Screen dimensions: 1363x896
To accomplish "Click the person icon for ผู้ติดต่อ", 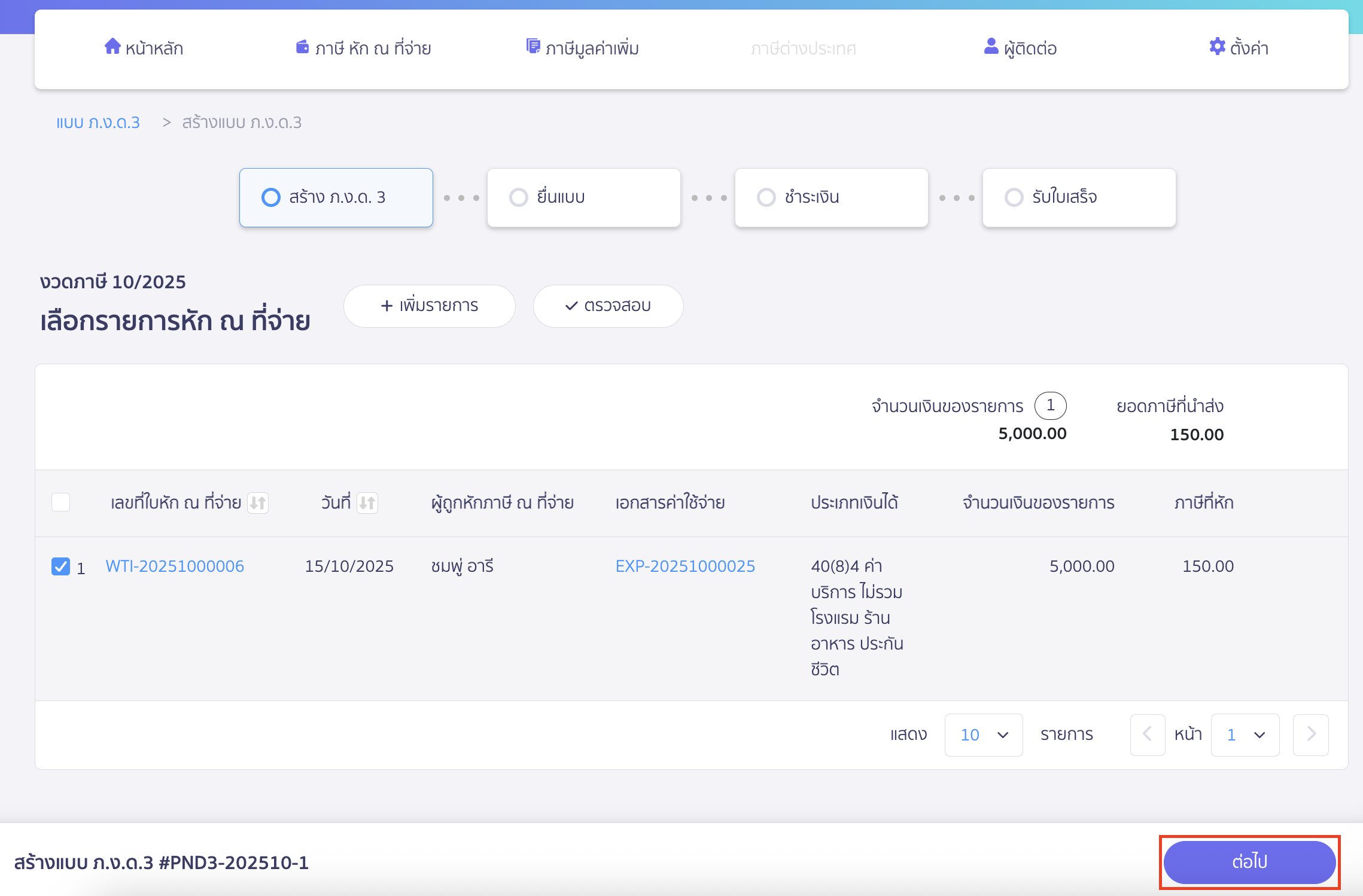I will coord(991,46).
